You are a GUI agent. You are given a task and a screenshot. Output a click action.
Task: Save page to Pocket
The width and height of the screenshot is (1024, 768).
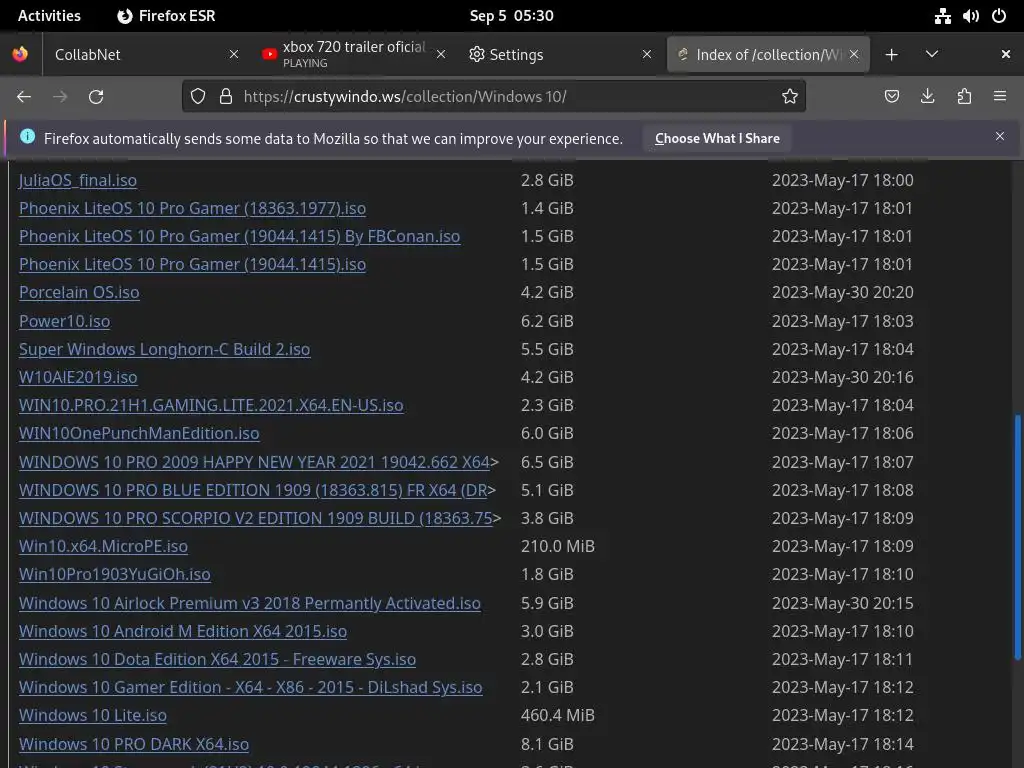click(891, 97)
